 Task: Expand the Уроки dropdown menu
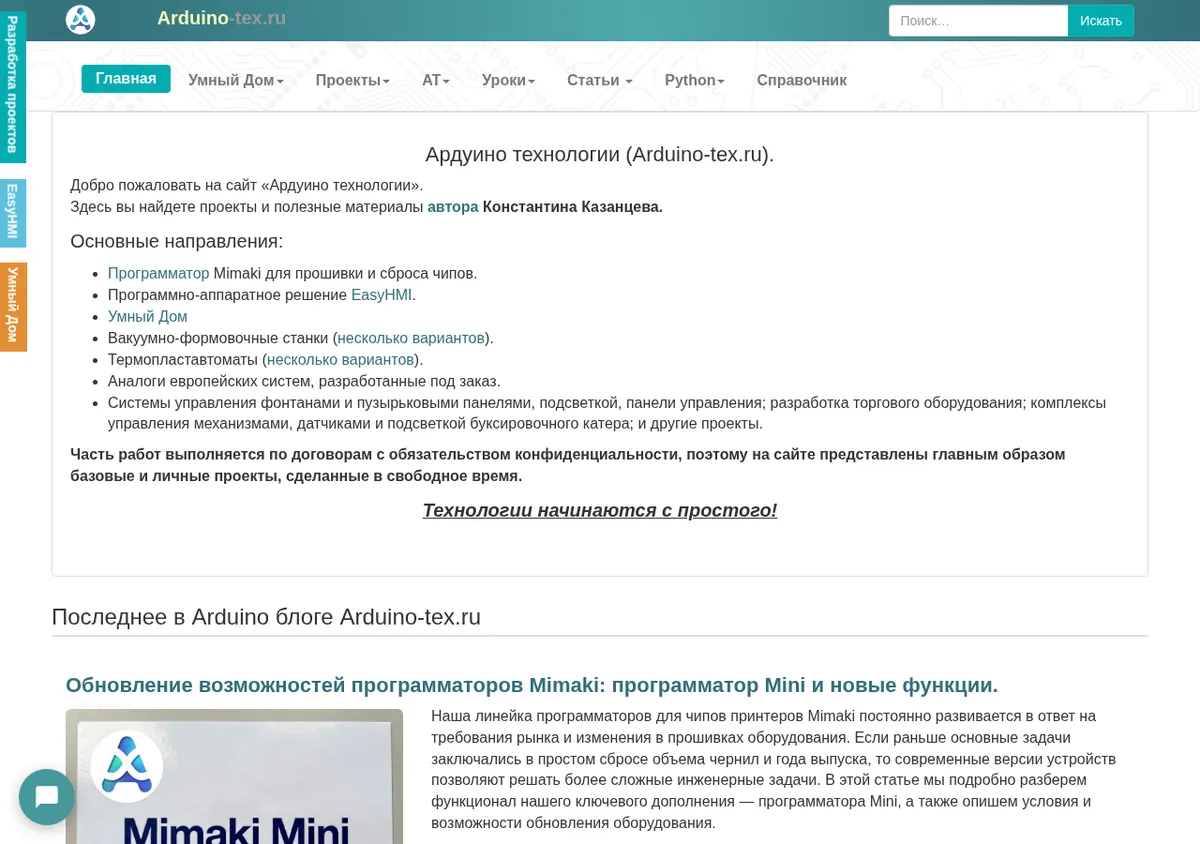pos(508,80)
